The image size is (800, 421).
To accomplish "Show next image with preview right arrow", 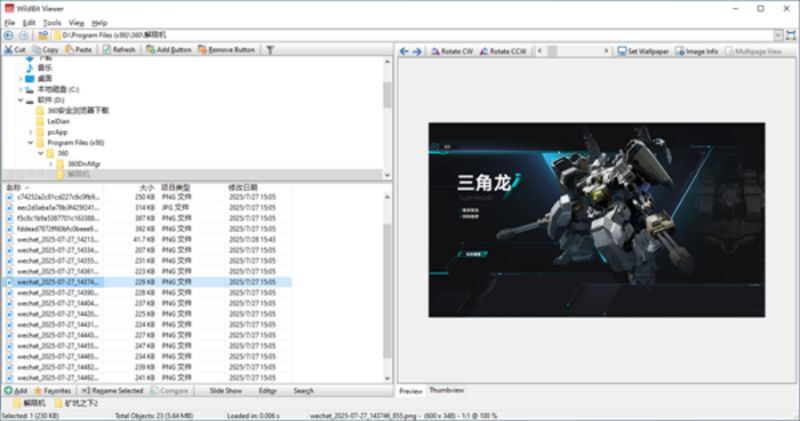I will coord(417,51).
